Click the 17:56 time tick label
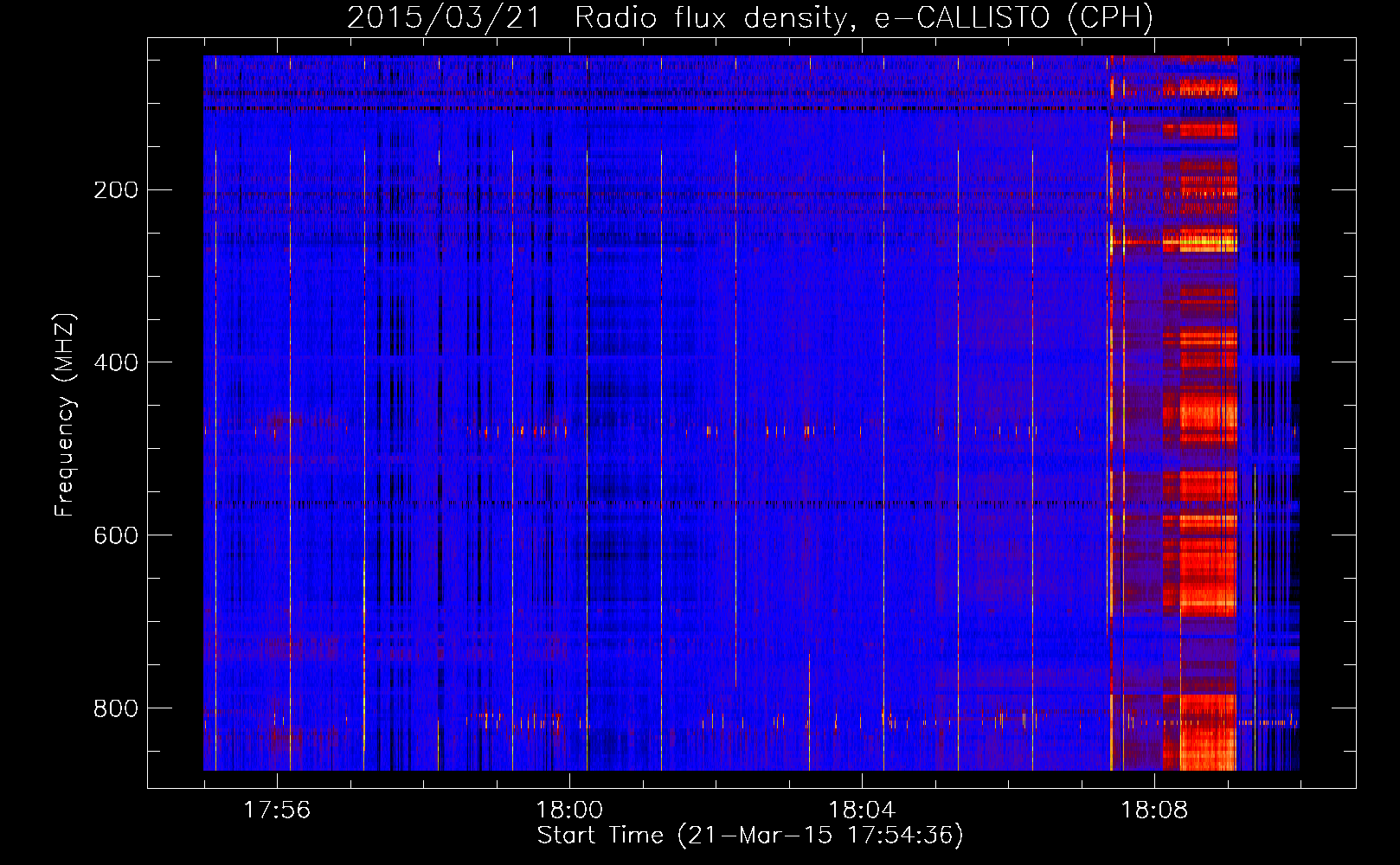The height and width of the screenshot is (865, 1400). coord(277,811)
